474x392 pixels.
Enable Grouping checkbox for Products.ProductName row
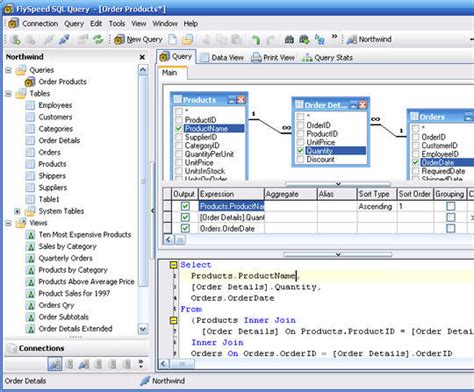pyautogui.click(x=450, y=206)
